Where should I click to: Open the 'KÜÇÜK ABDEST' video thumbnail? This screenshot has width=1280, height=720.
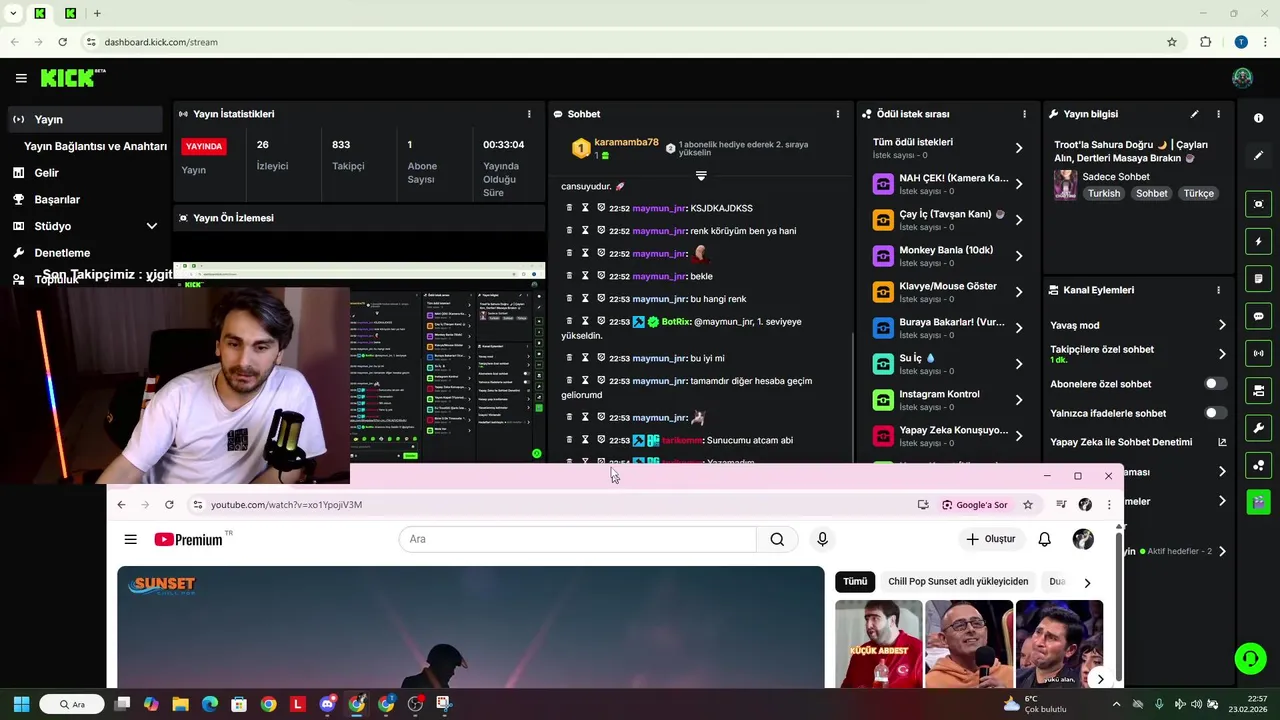pyautogui.click(x=879, y=644)
